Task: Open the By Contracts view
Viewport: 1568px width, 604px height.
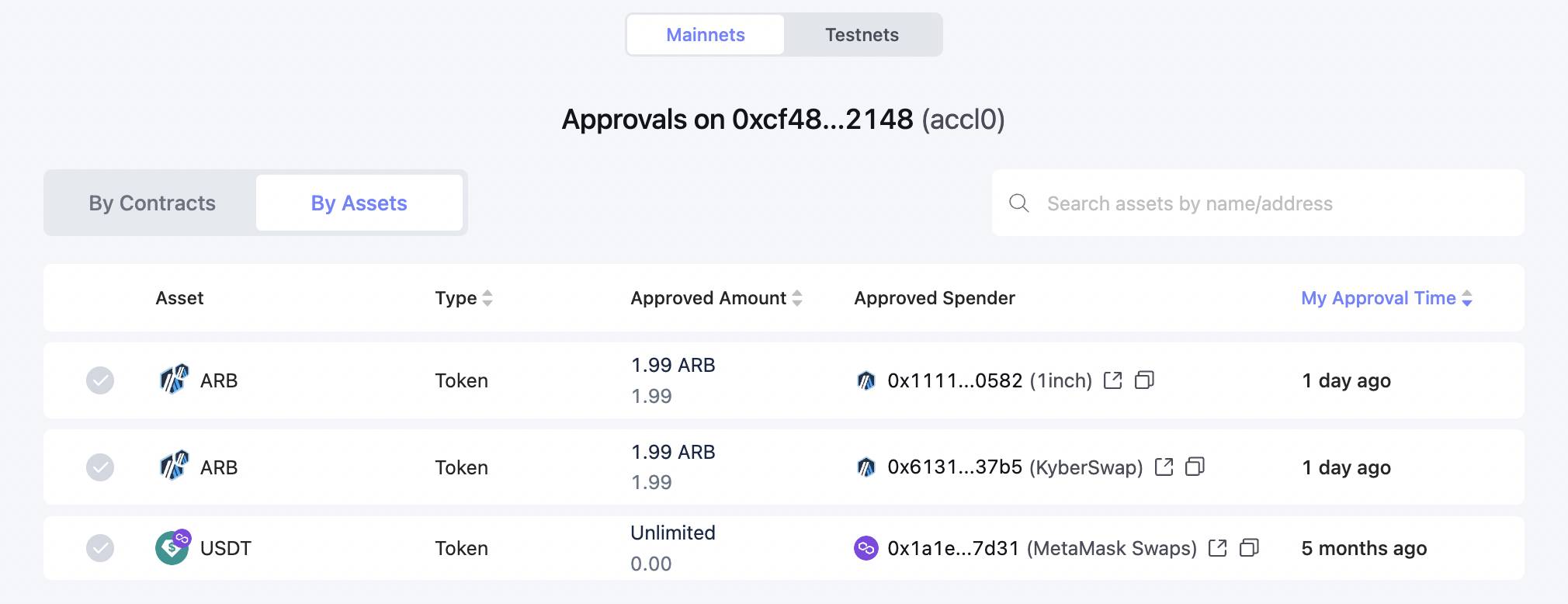Action: [152, 203]
